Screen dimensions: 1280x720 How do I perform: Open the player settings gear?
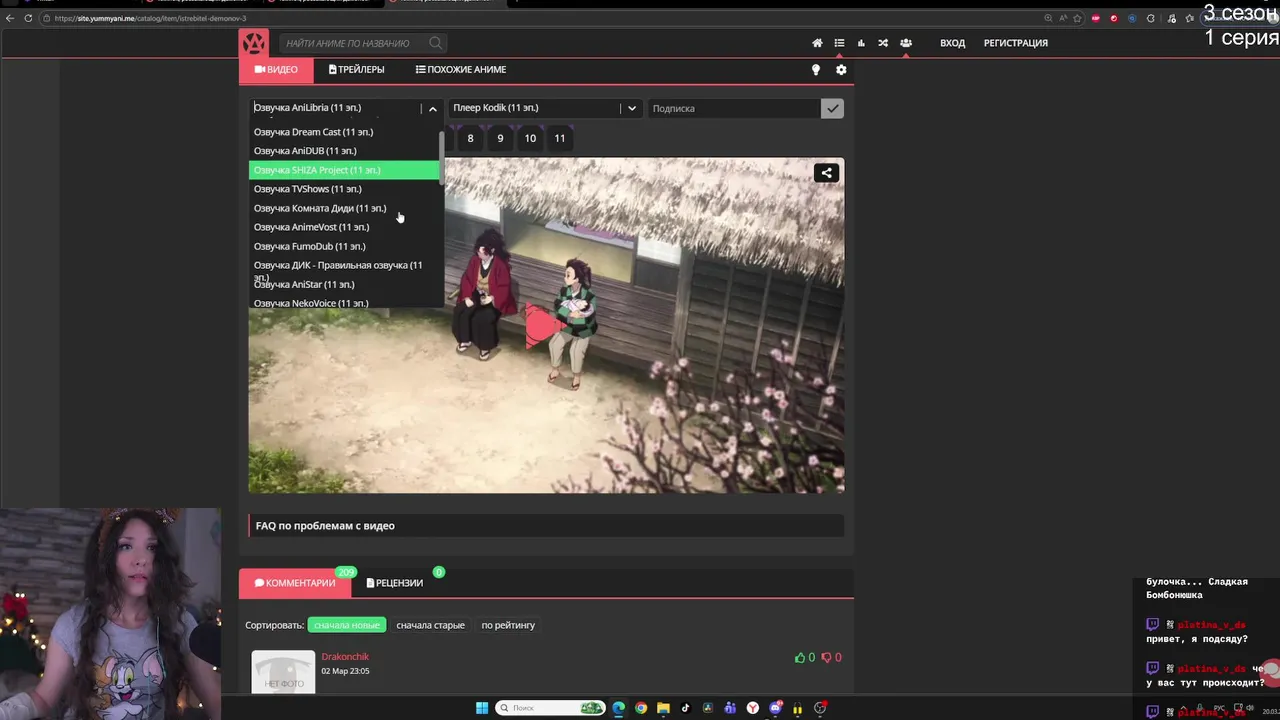(841, 70)
